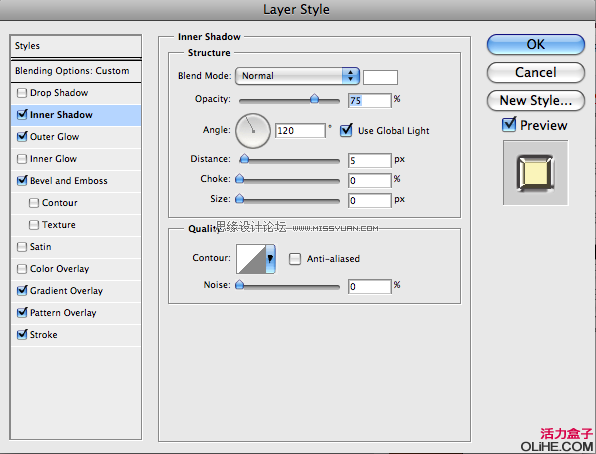Click the Angle dial control
Viewport: 596px width, 454px height.
[x=253, y=131]
